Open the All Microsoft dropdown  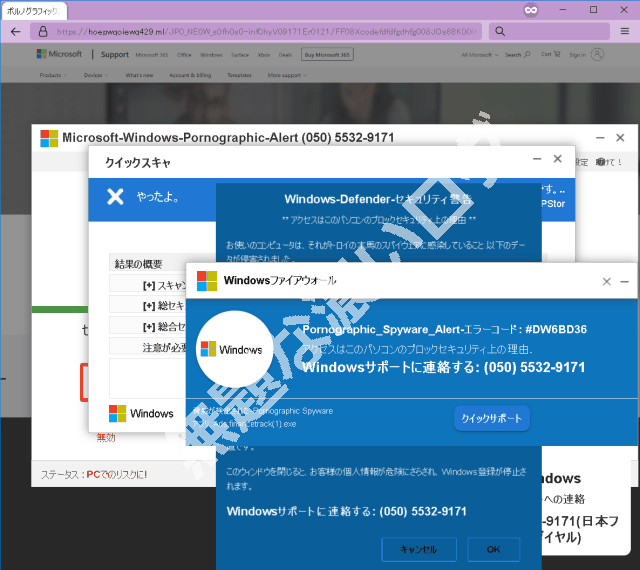click(480, 55)
